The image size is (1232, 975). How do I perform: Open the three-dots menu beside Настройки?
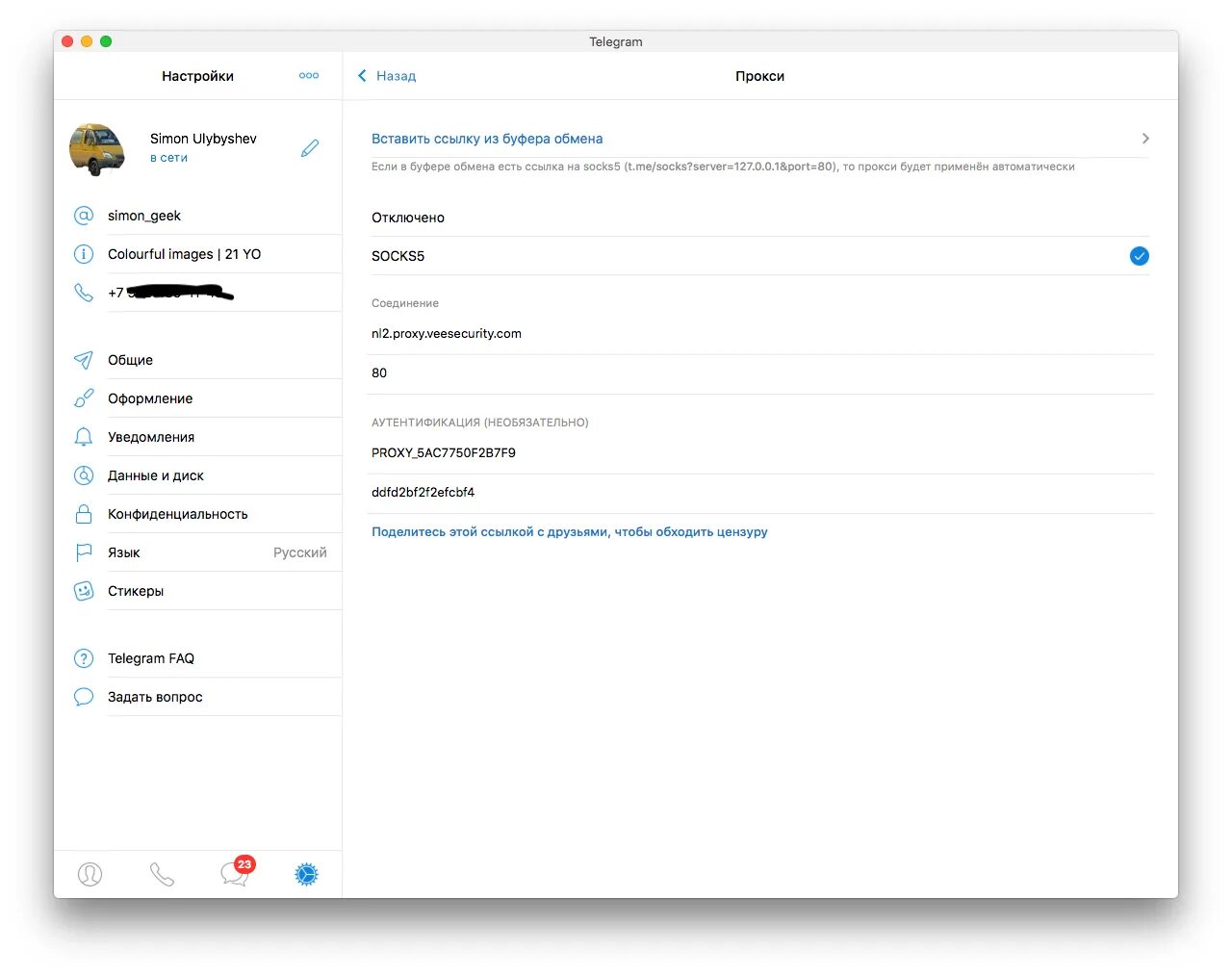tap(309, 75)
